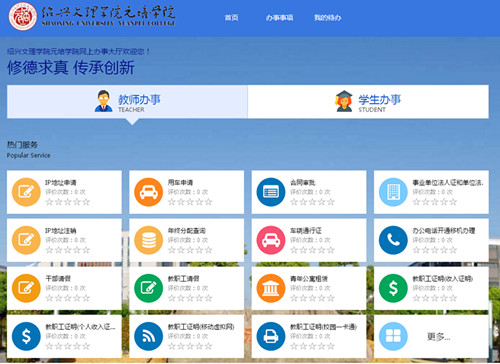Open 办事事项 in the top navigation
Screen dimensions: 500x364
pyautogui.click(x=279, y=18)
